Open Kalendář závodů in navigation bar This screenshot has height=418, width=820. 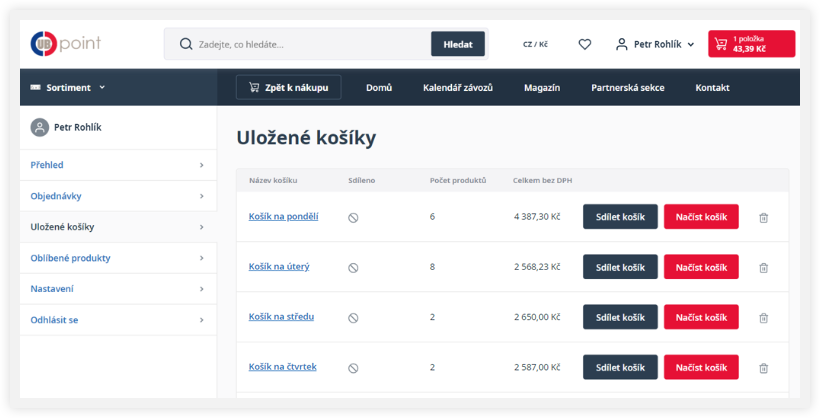point(457,88)
